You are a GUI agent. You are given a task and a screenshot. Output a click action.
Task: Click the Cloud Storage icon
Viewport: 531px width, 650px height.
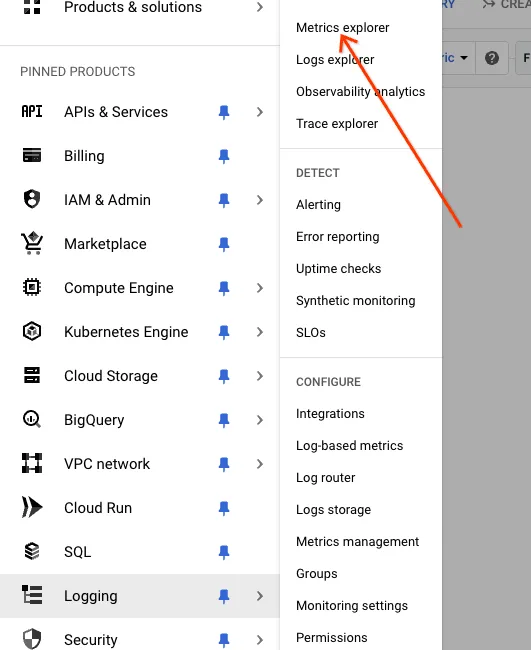click(32, 375)
